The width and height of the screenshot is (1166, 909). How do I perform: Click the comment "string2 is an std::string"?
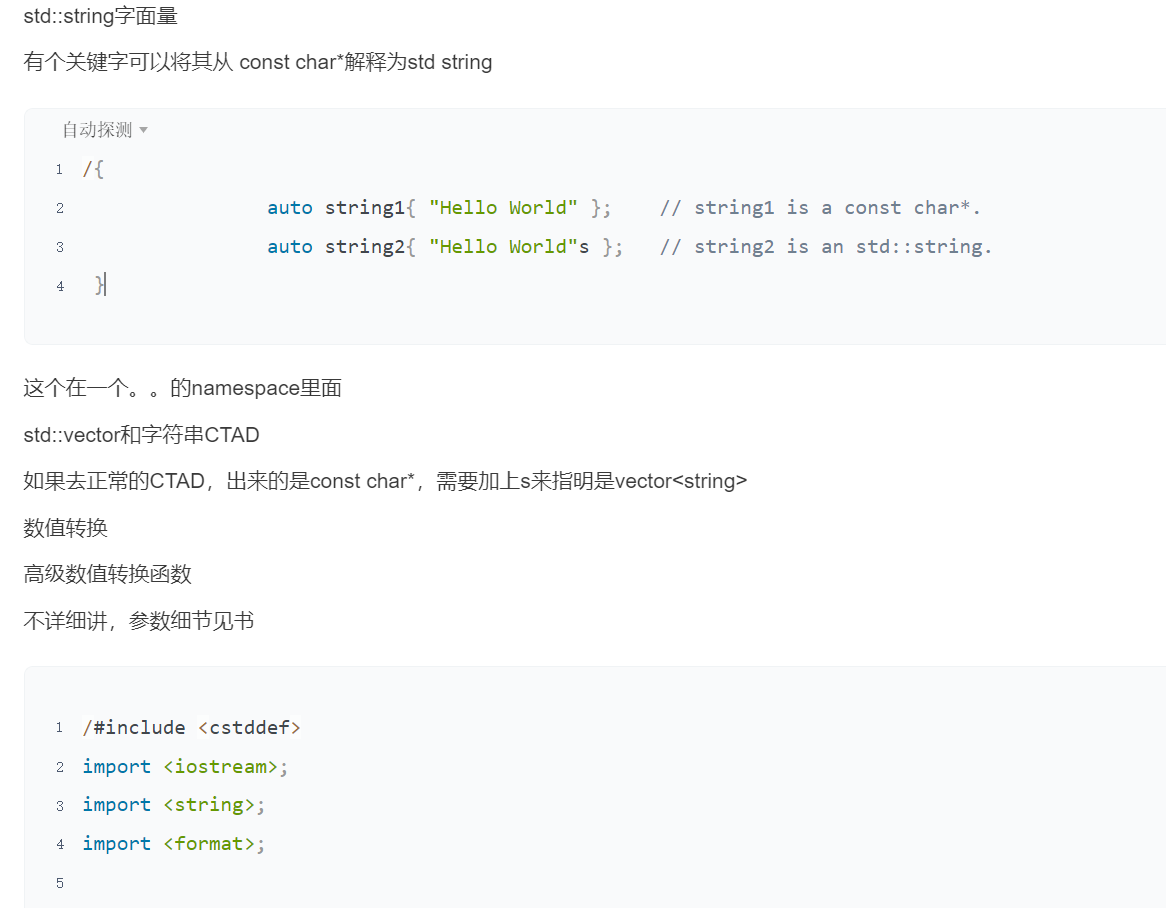tap(825, 247)
